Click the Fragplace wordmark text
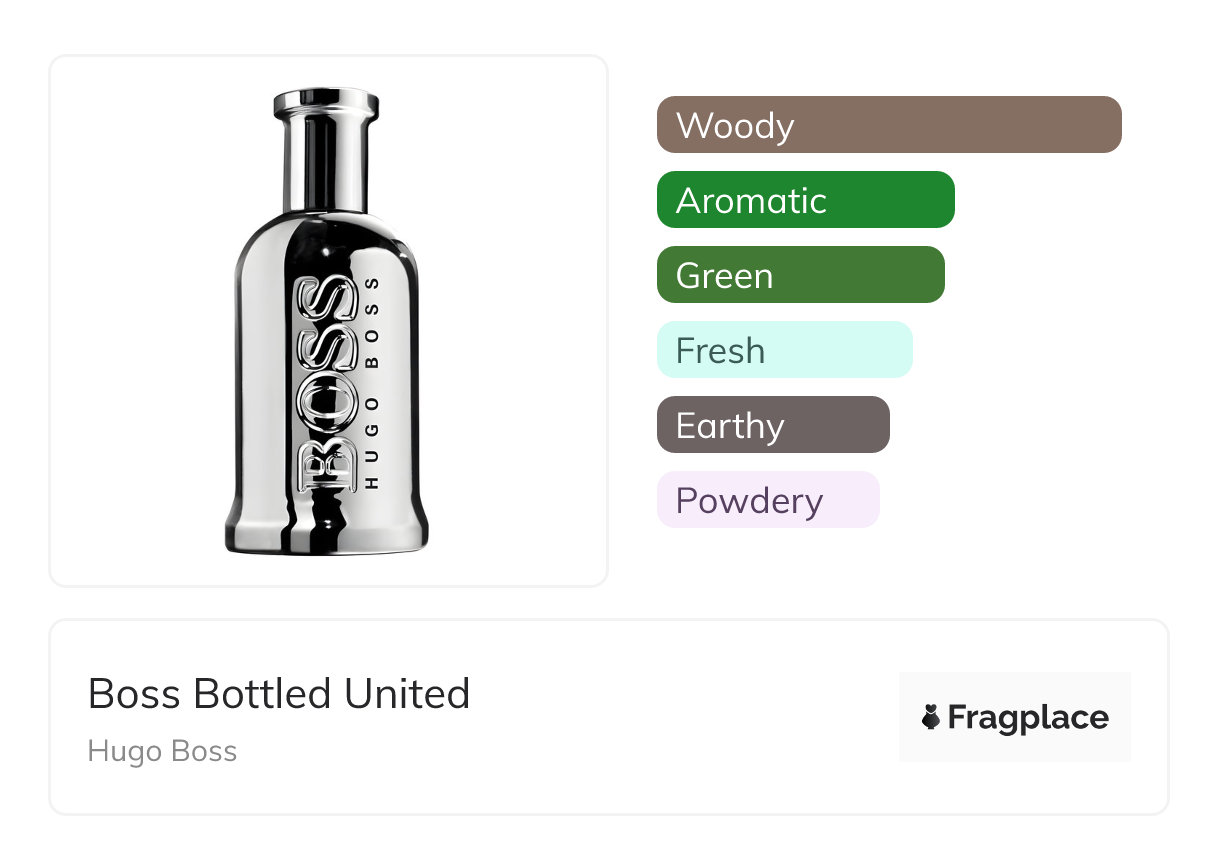 click(1028, 717)
